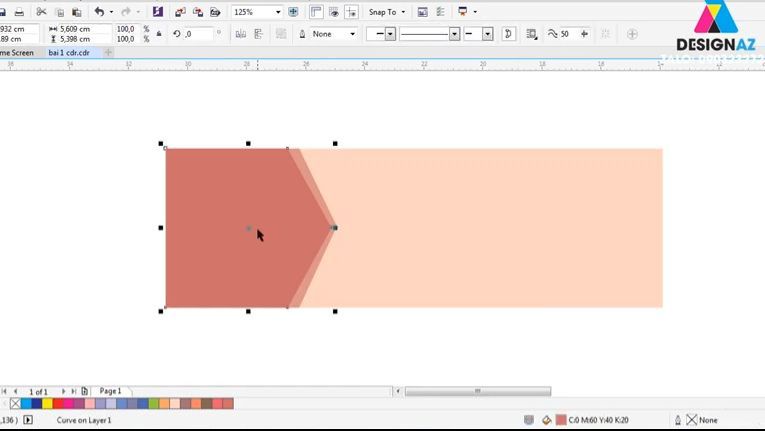Click the Print icon in toolbar
The height and width of the screenshot is (431, 765).
17,12
